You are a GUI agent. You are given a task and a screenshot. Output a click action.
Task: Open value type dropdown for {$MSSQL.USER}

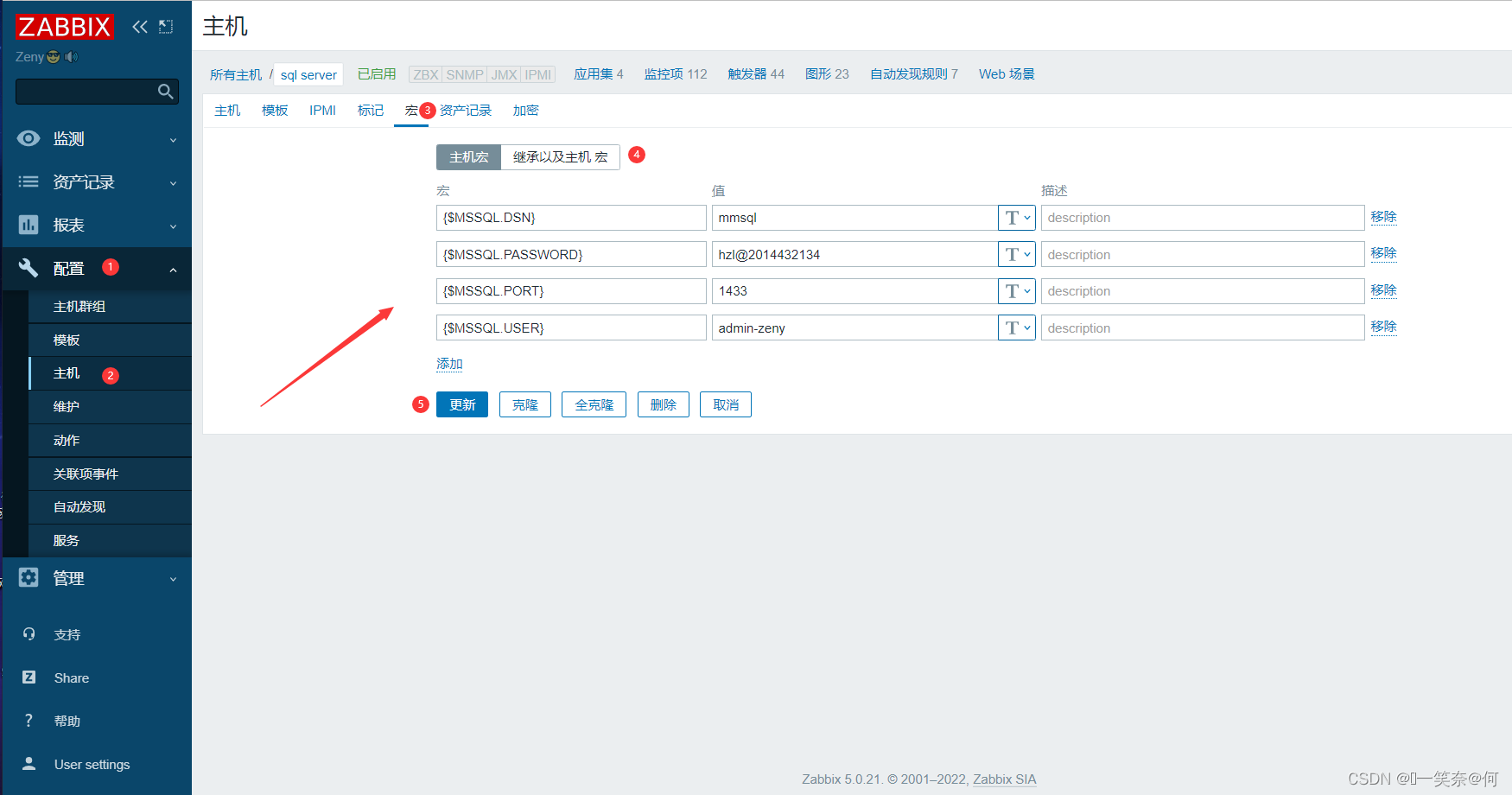1017,328
